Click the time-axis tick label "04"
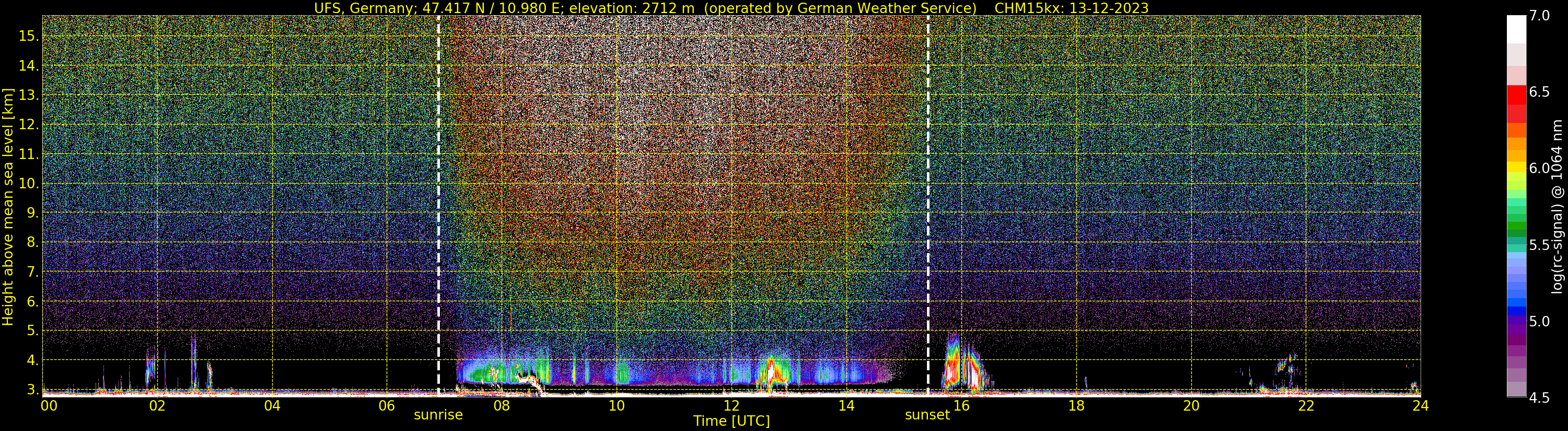1568x431 pixels. click(x=272, y=405)
